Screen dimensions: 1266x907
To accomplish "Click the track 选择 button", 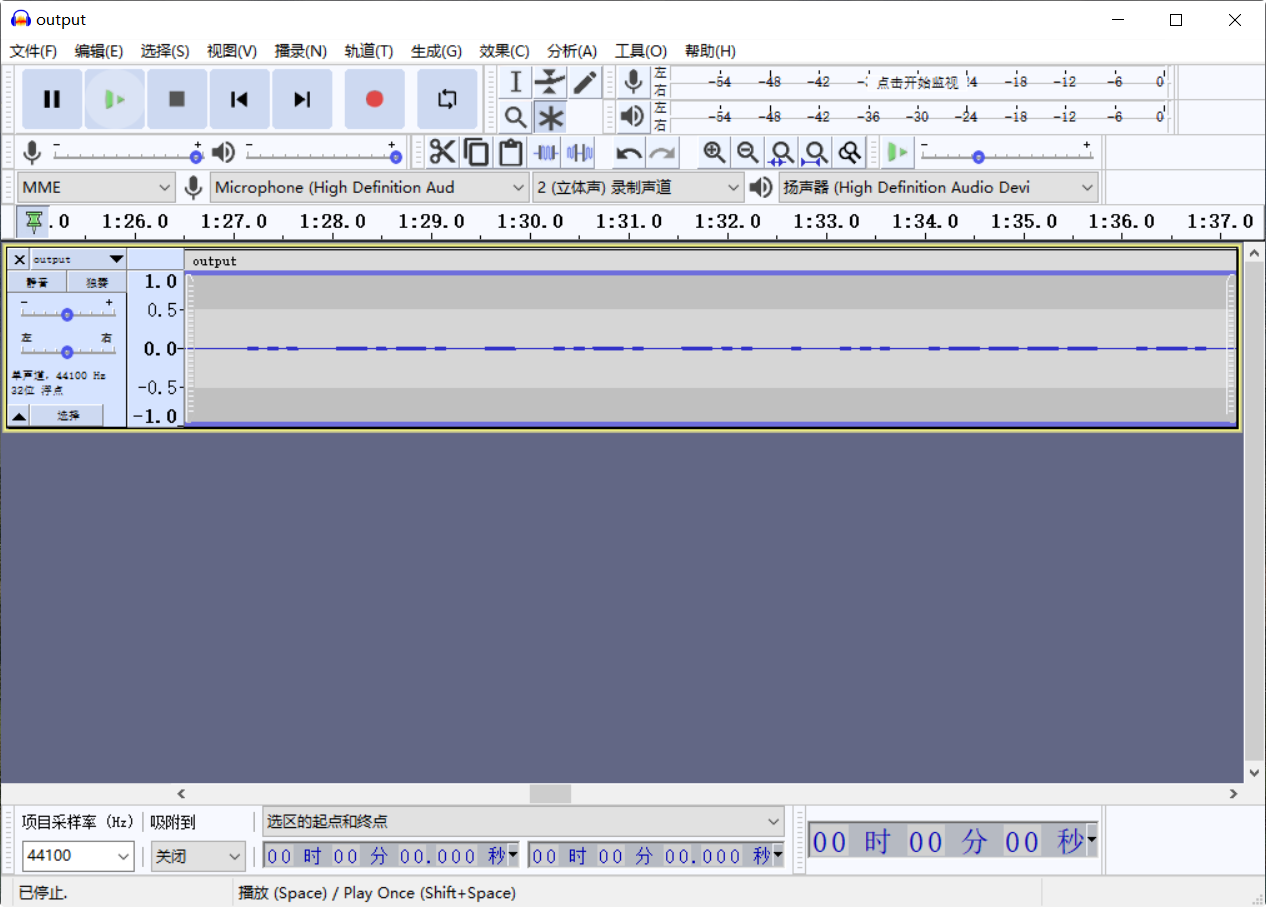I will click(67, 416).
